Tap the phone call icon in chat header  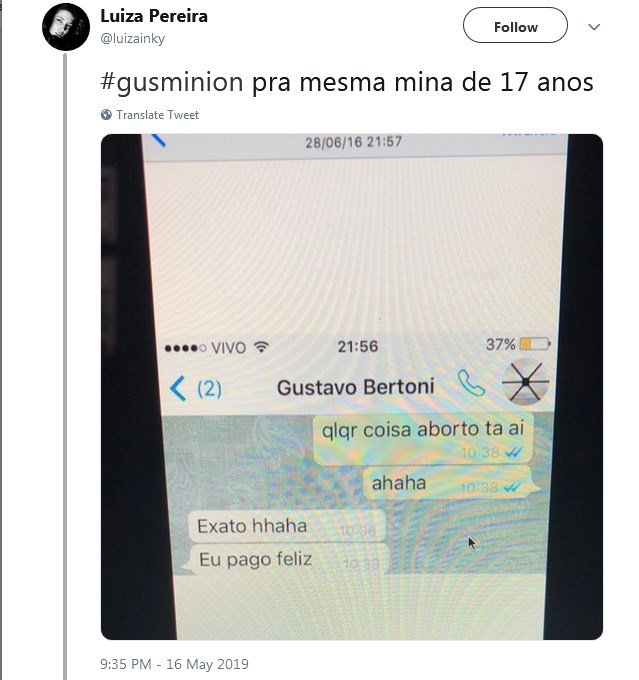(471, 383)
